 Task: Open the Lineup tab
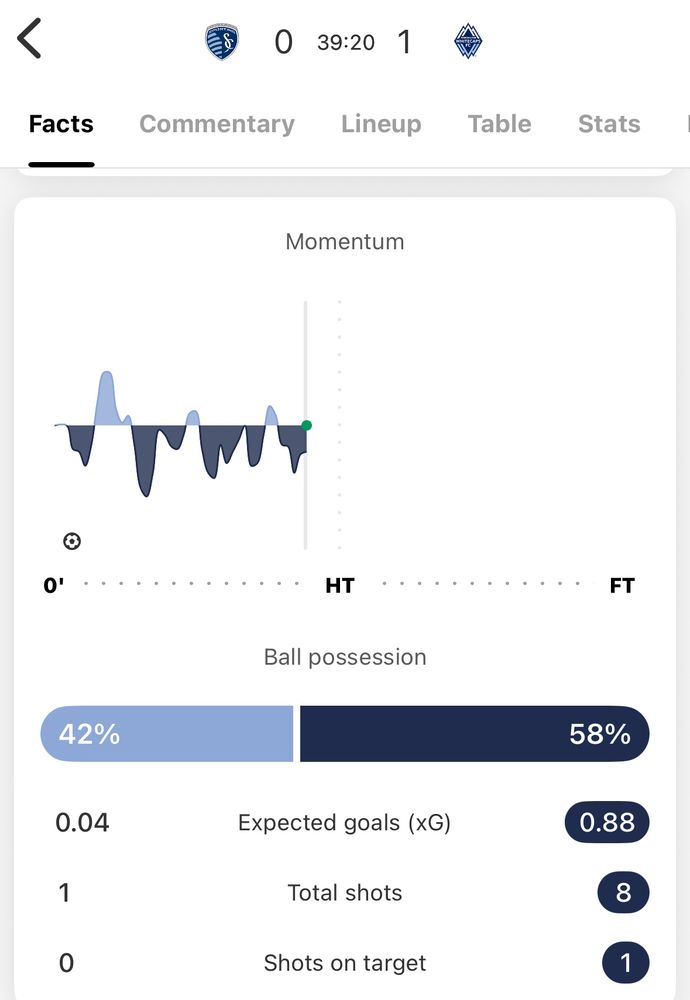[381, 124]
